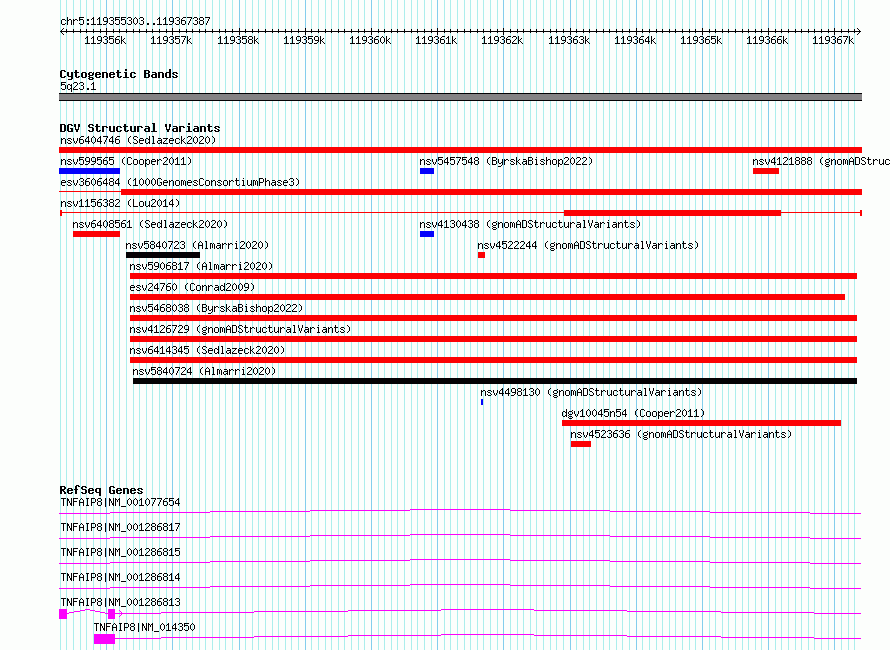Select the red esv24760 variant bar
890x650 pixels.
coord(488,297)
